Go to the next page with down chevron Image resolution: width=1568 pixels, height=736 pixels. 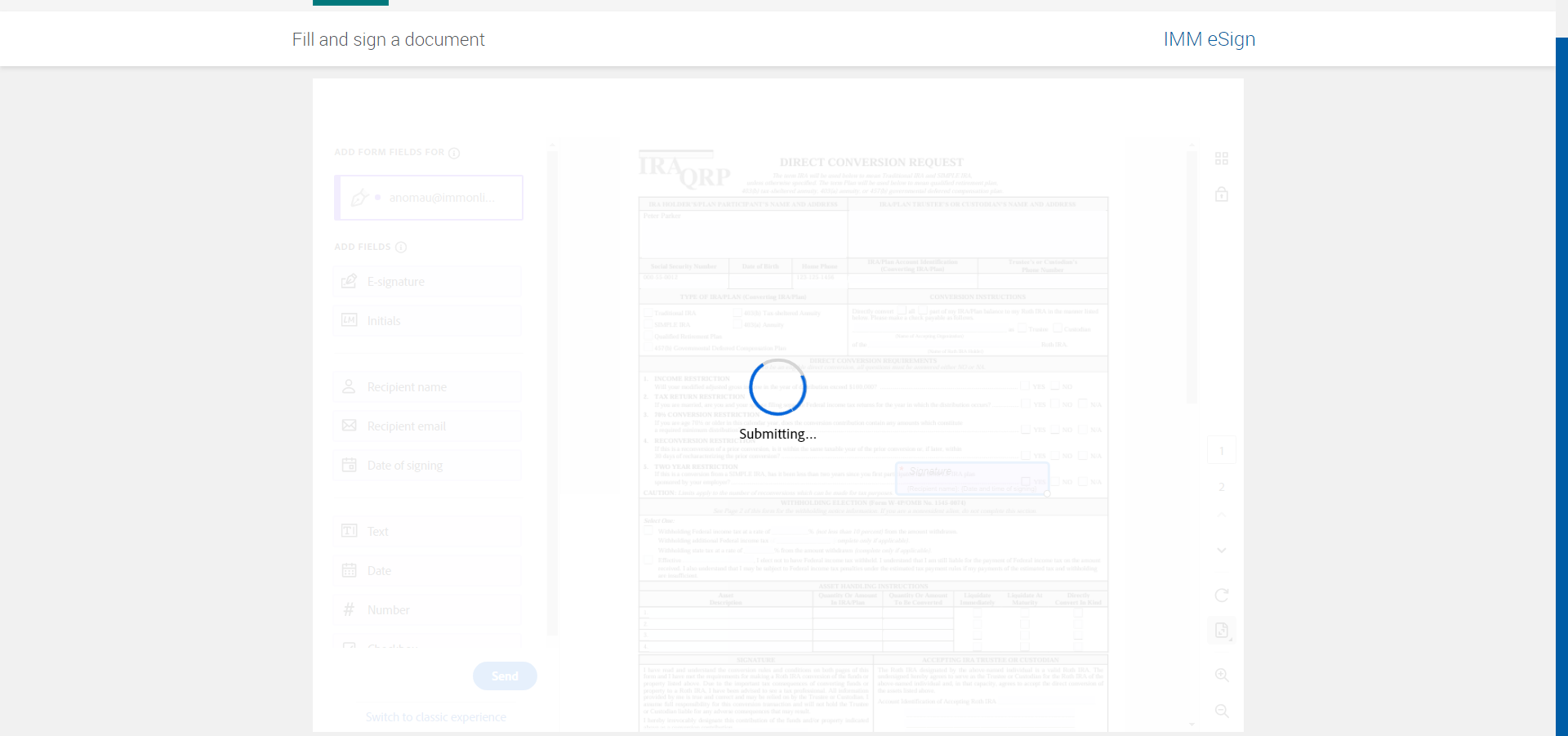(x=1222, y=551)
